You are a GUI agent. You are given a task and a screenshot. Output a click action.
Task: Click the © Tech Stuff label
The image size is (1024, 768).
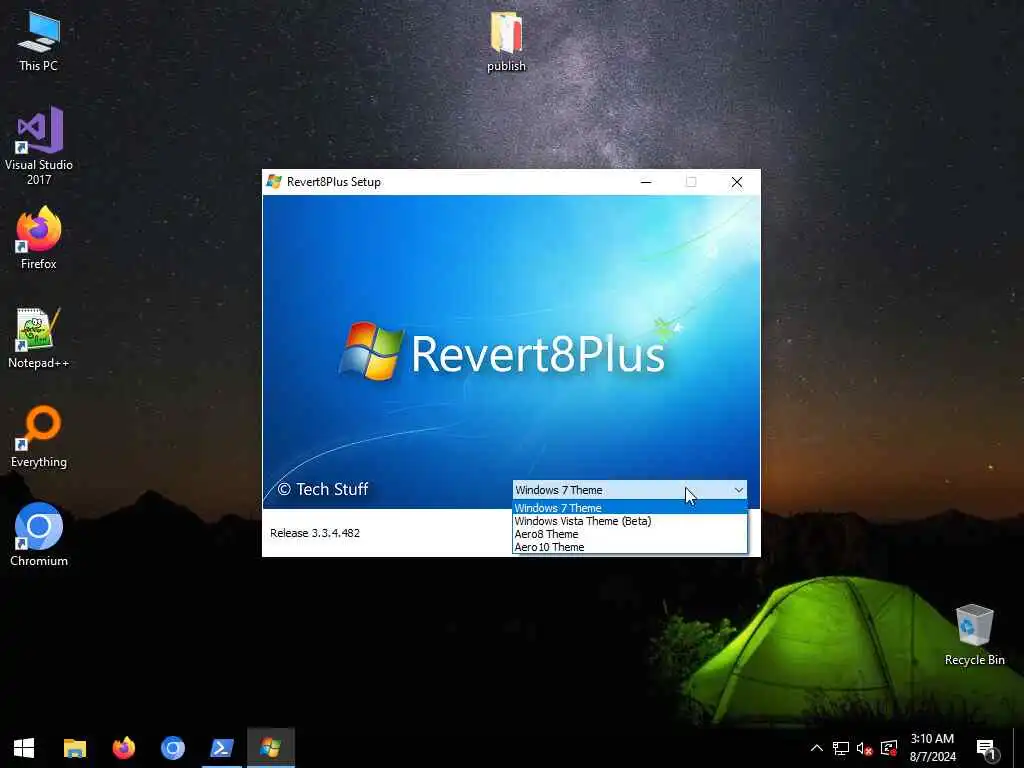(323, 489)
